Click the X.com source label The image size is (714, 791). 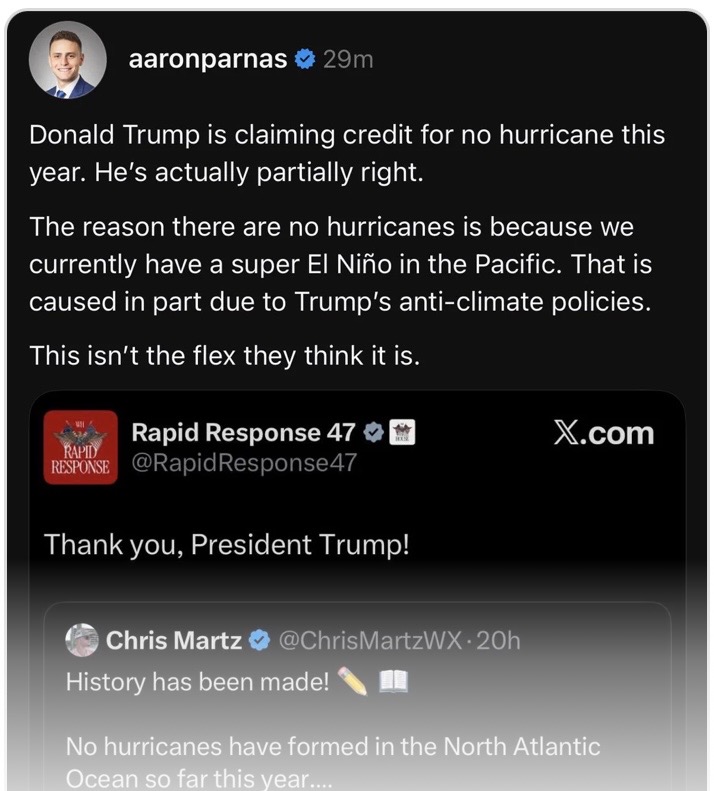pos(603,433)
